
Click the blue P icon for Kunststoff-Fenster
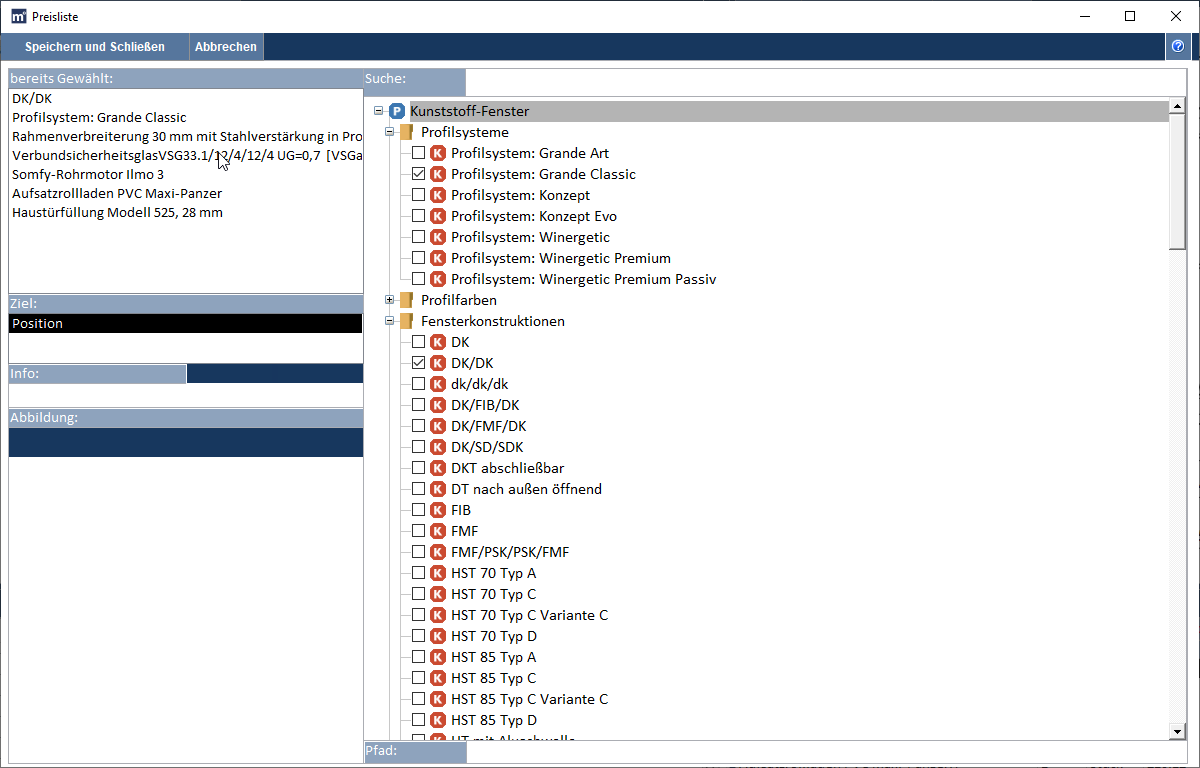click(x=397, y=112)
